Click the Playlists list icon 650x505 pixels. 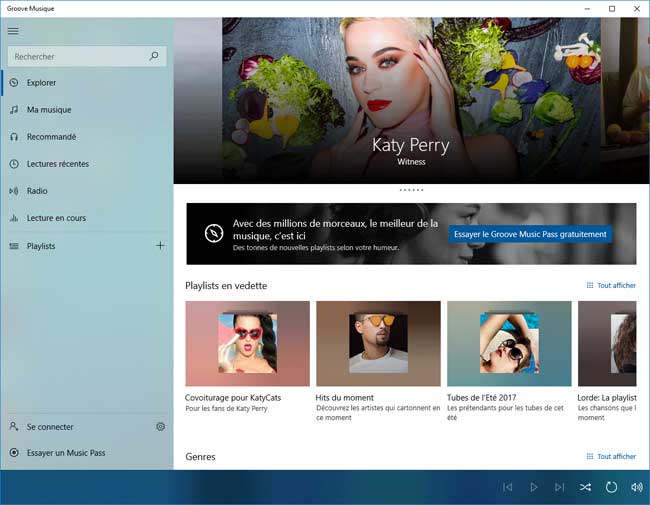click(x=14, y=246)
